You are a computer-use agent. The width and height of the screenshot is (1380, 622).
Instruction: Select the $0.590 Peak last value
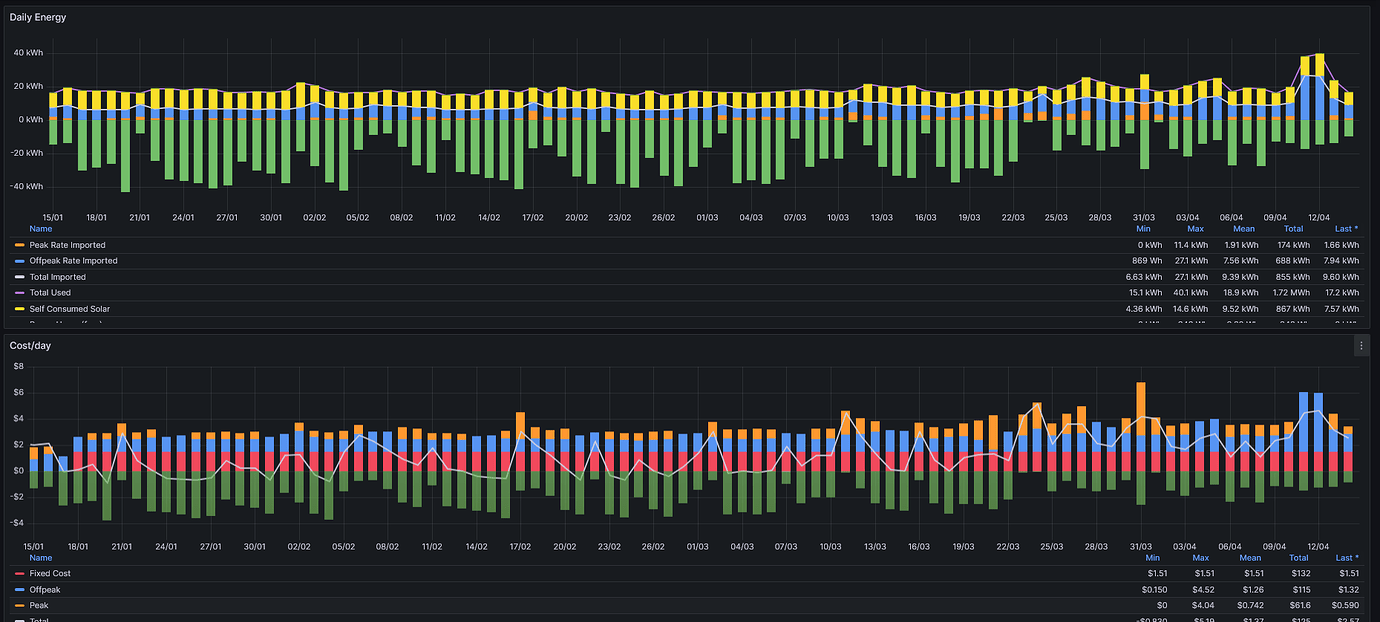pos(1346,606)
